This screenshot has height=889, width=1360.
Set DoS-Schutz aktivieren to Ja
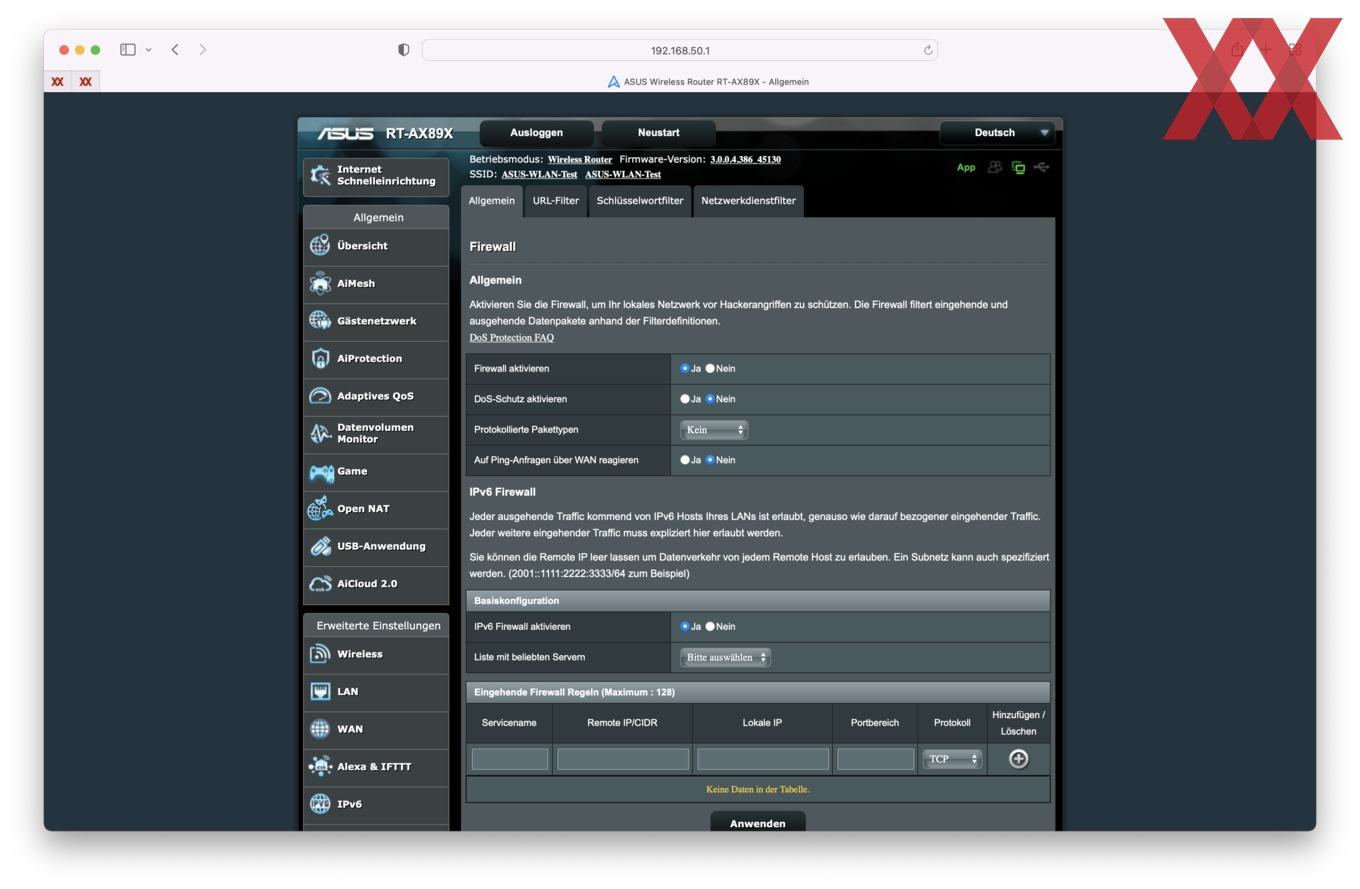click(x=685, y=399)
